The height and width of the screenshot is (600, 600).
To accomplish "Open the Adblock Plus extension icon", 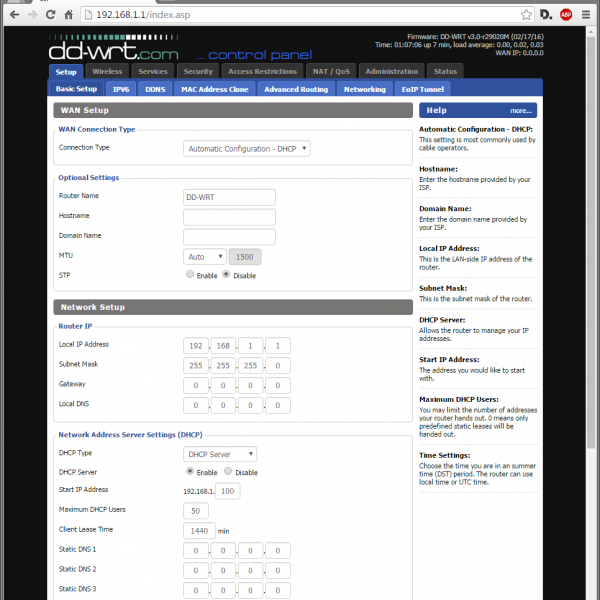I will 566,16.
